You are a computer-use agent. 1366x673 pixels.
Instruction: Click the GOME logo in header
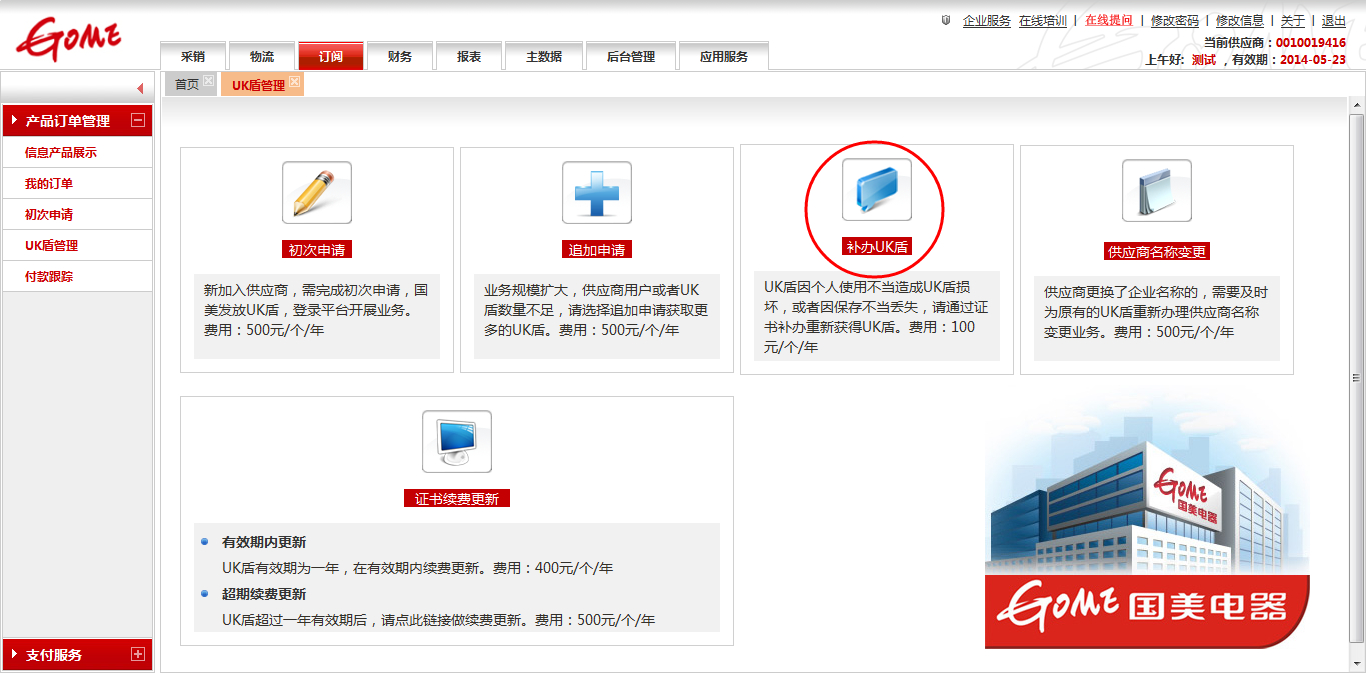coord(69,39)
